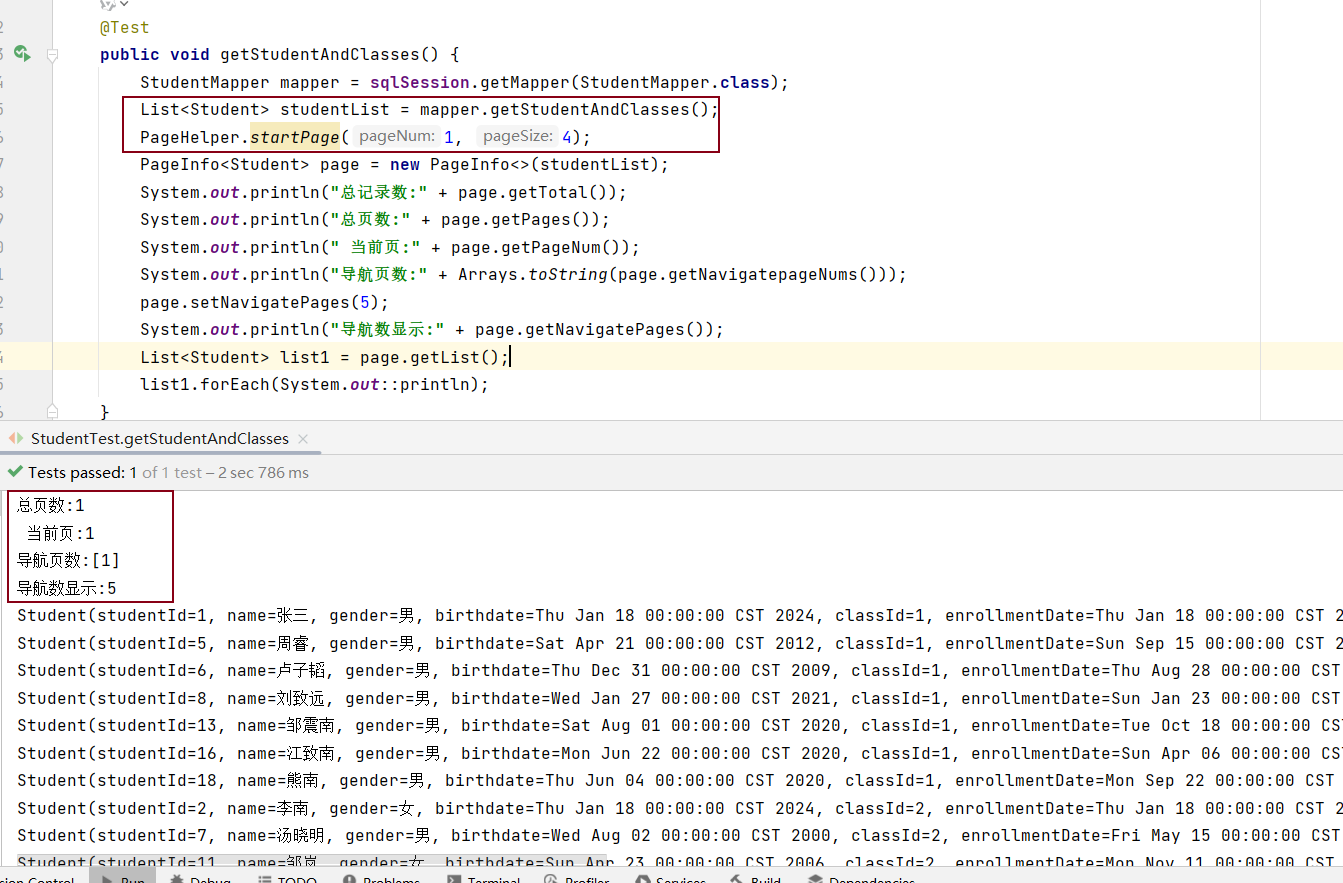Open the TODO tool window
Viewport: 1343px width, 883px height.
[x=288, y=879]
